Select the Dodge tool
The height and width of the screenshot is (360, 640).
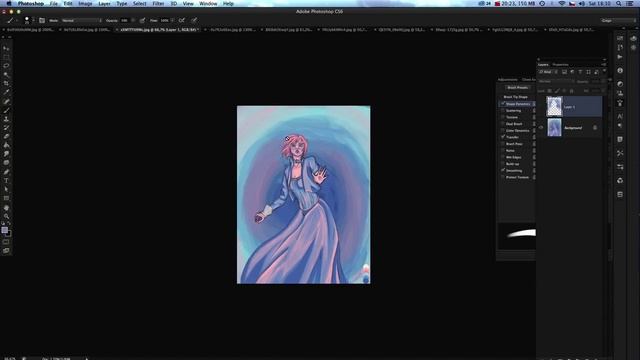pos(6,163)
